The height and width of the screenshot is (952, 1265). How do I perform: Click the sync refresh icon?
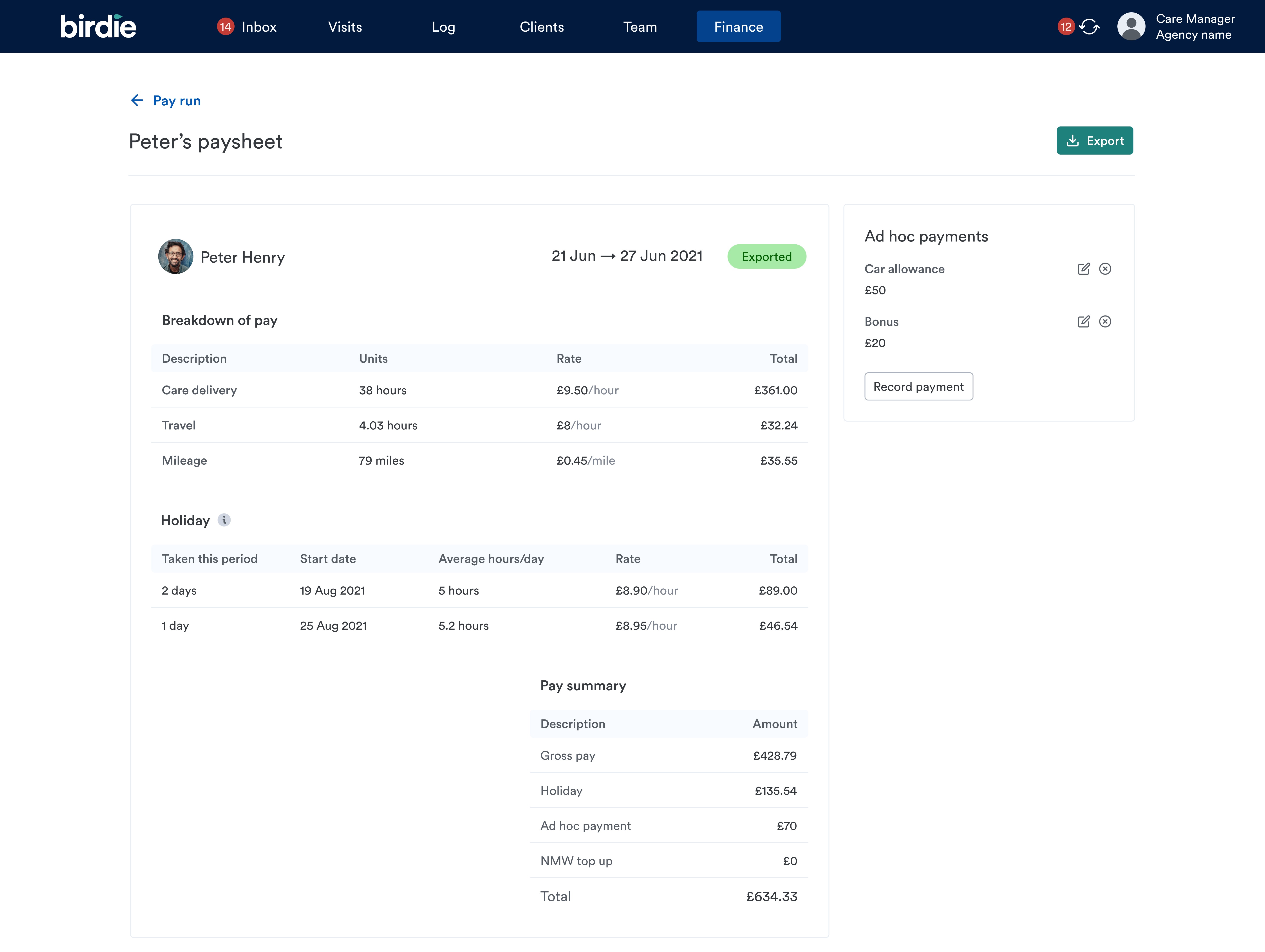tap(1090, 27)
